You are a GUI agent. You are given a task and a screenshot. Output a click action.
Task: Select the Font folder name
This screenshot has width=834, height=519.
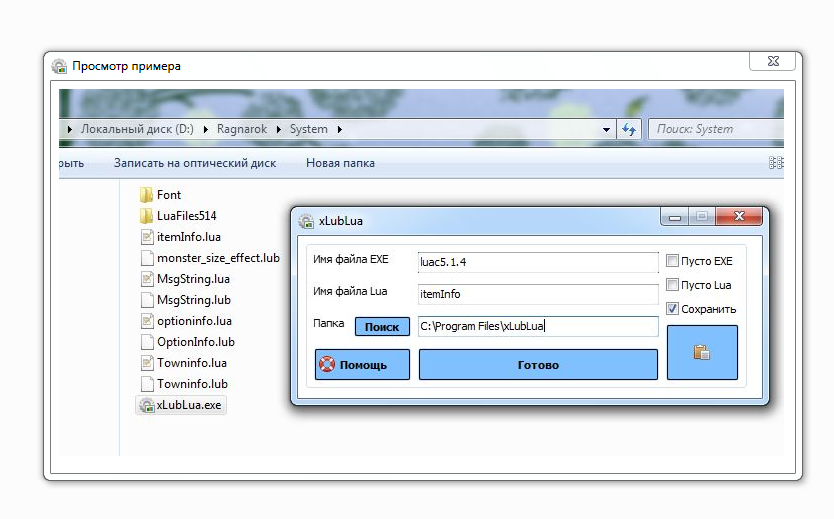click(x=169, y=195)
